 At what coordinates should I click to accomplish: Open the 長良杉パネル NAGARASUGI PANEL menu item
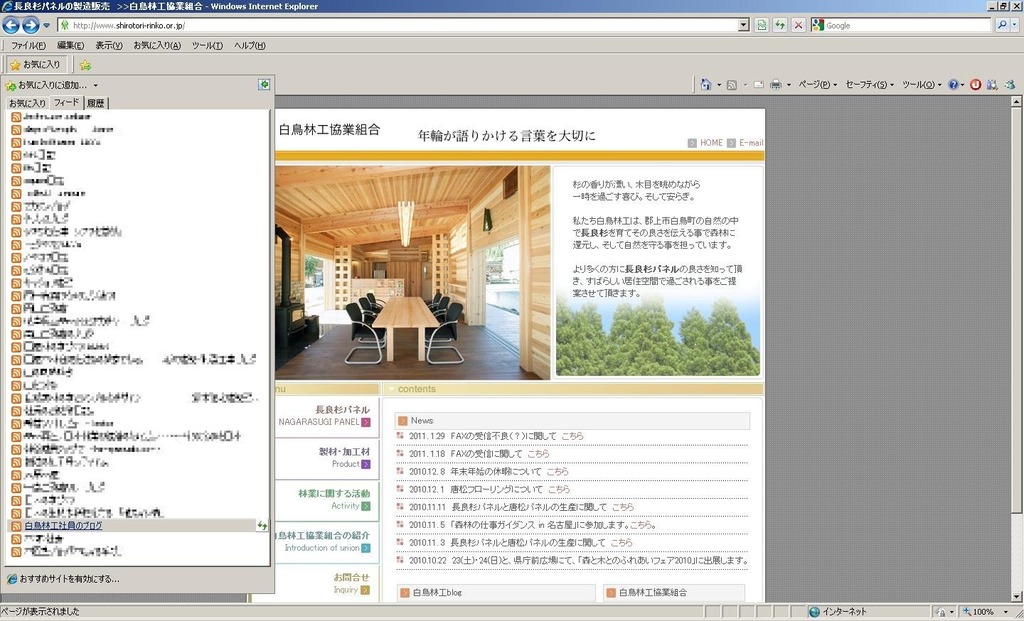click(325, 416)
